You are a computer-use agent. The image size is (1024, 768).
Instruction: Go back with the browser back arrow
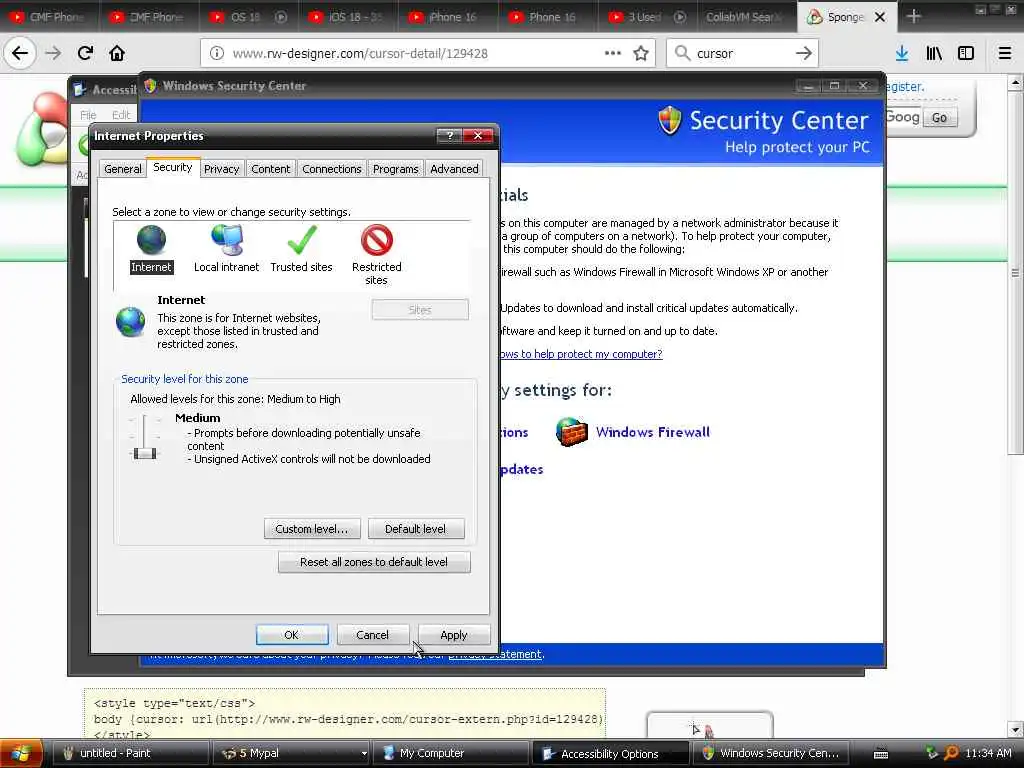(x=20, y=53)
